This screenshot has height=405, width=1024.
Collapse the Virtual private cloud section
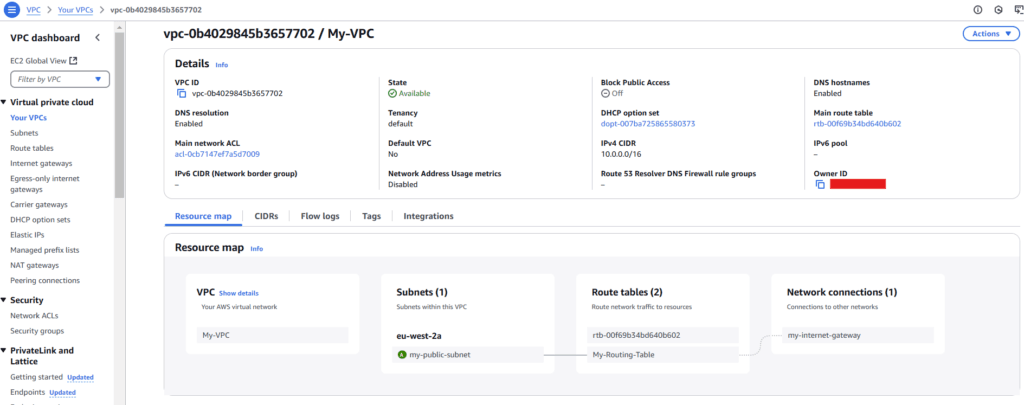4,102
